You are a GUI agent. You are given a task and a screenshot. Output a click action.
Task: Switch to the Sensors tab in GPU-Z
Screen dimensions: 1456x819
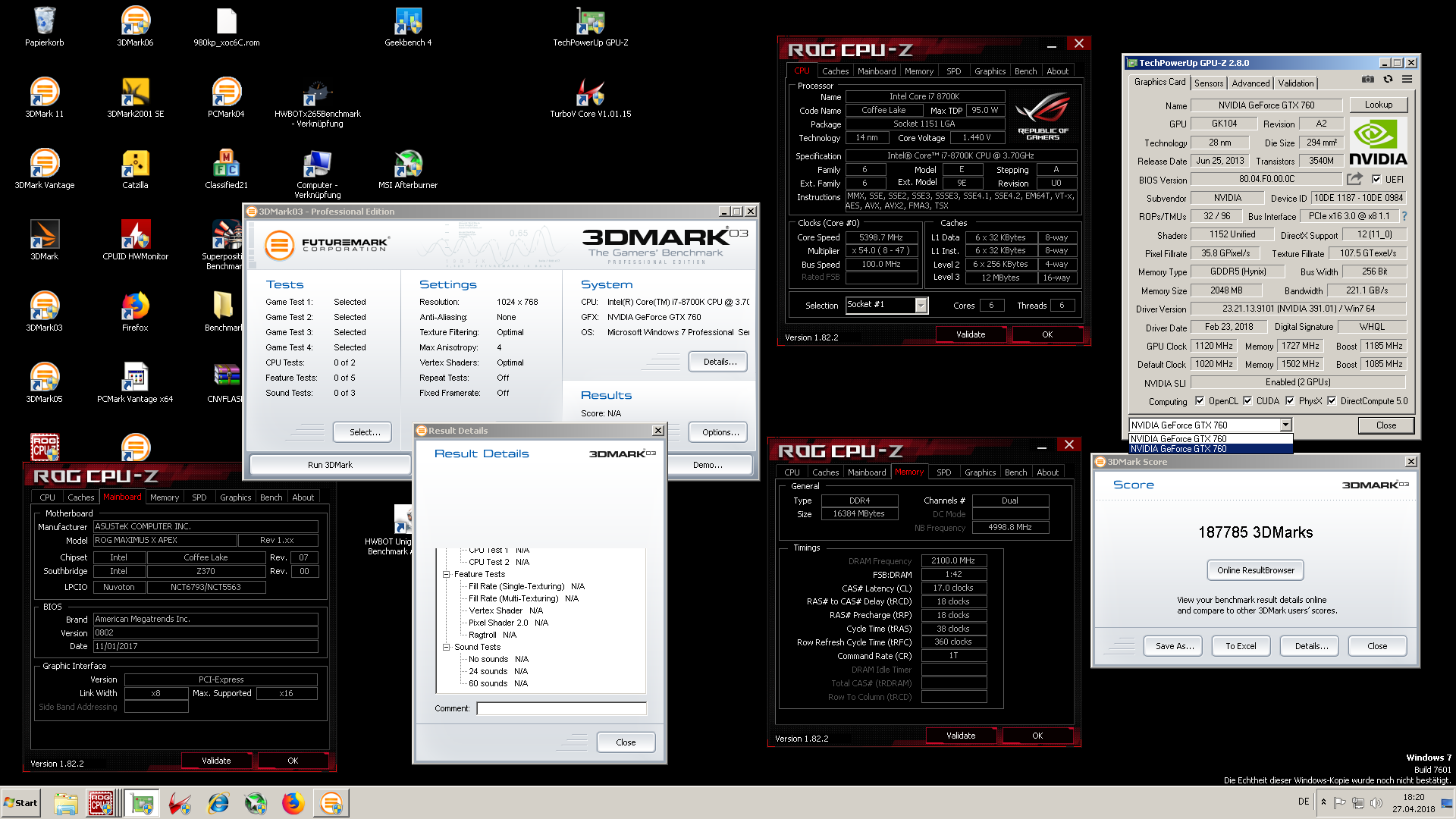1209,83
